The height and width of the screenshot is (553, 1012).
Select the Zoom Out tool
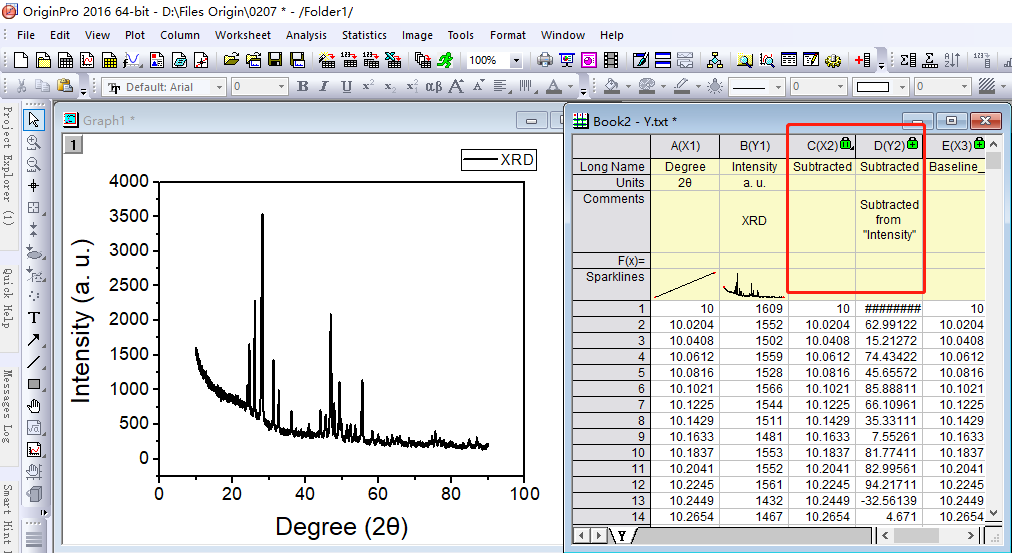(x=34, y=165)
